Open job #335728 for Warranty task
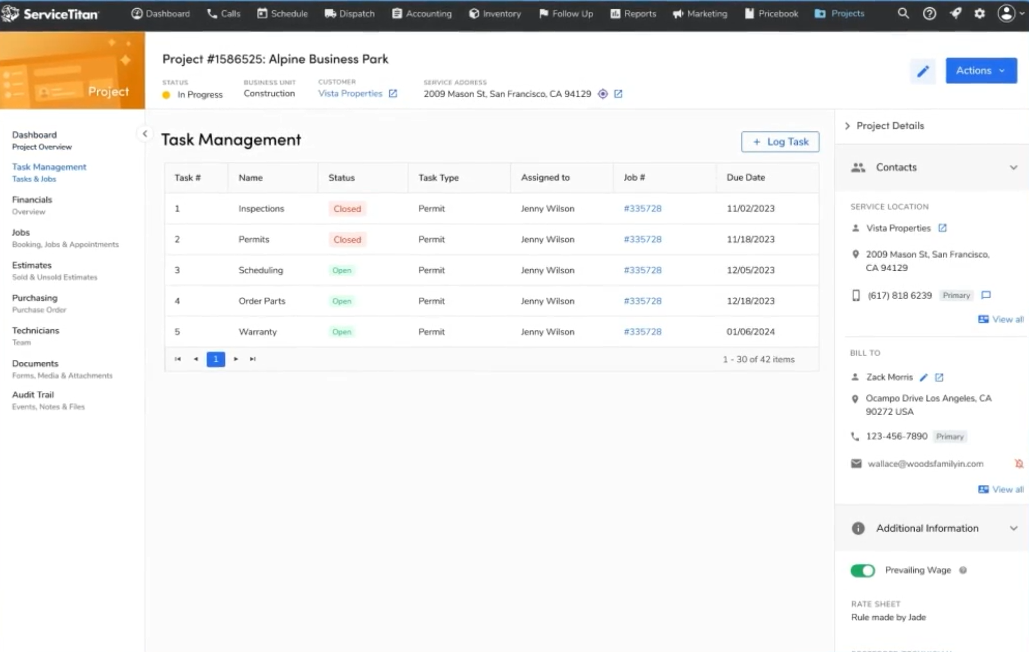Image resolution: width=1029 pixels, height=652 pixels. click(642, 332)
